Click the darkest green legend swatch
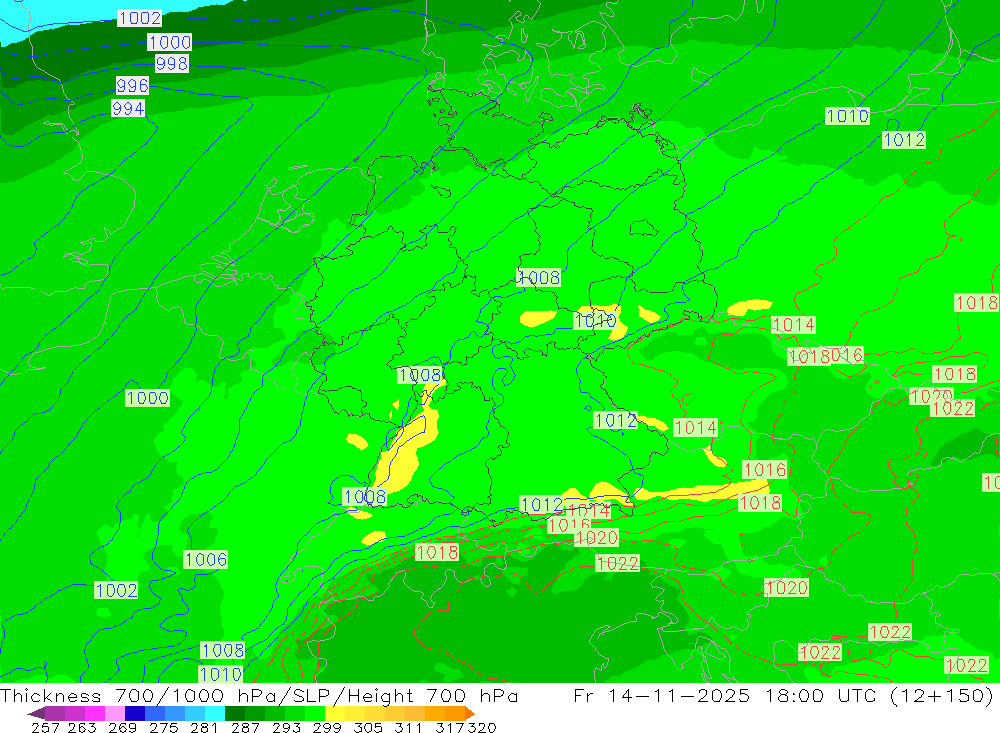 (x=235, y=713)
